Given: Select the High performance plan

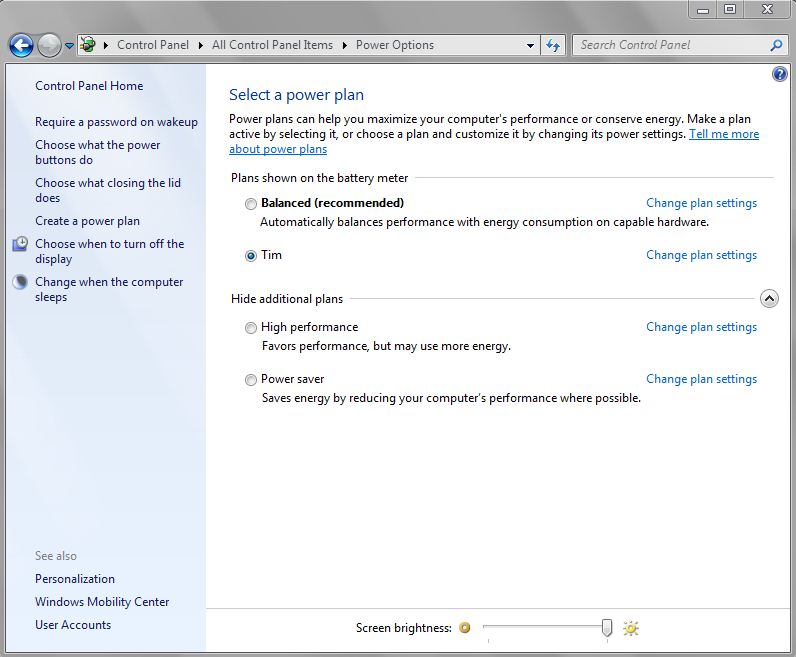Looking at the screenshot, I should [250, 328].
